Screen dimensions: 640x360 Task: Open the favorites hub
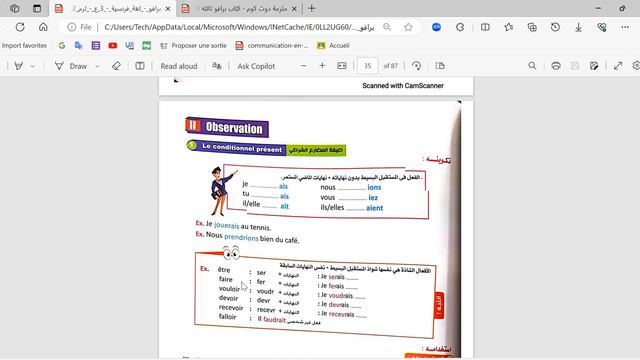click(509, 27)
